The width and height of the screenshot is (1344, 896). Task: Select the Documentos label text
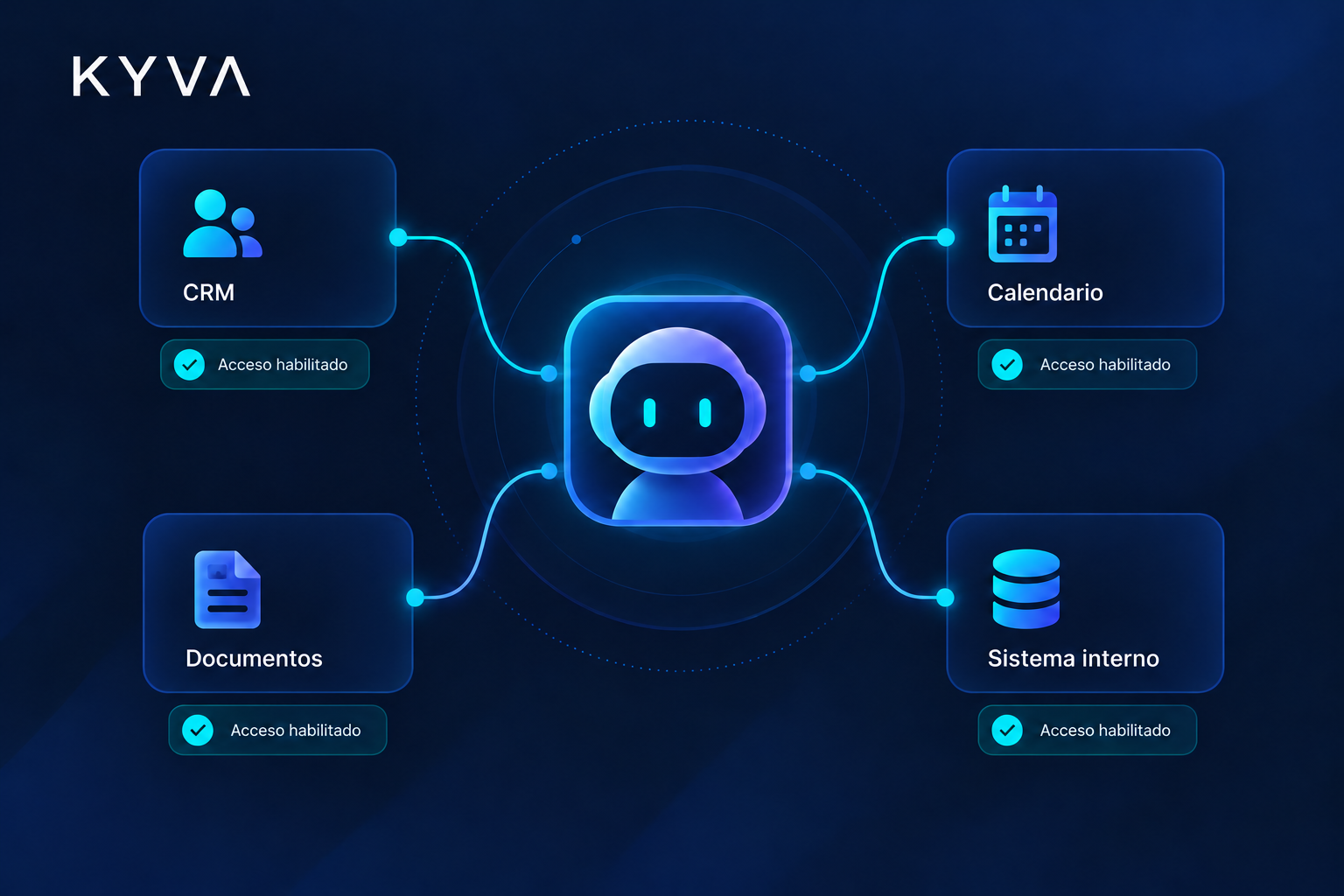[x=254, y=658]
